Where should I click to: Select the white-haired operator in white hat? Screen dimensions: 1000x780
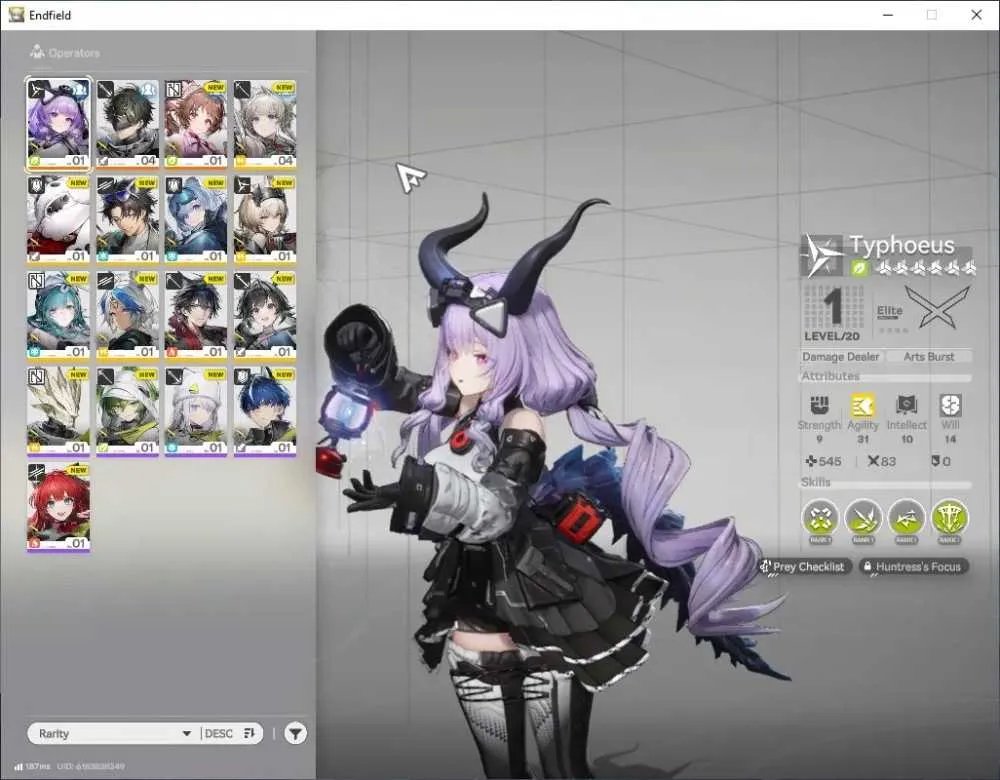coord(196,411)
